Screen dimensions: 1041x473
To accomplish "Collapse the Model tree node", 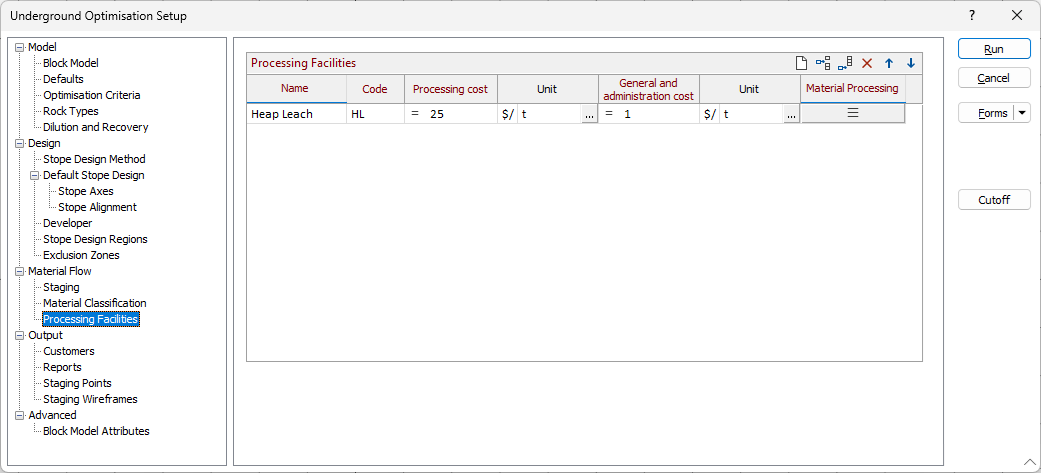I will coord(19,47).
